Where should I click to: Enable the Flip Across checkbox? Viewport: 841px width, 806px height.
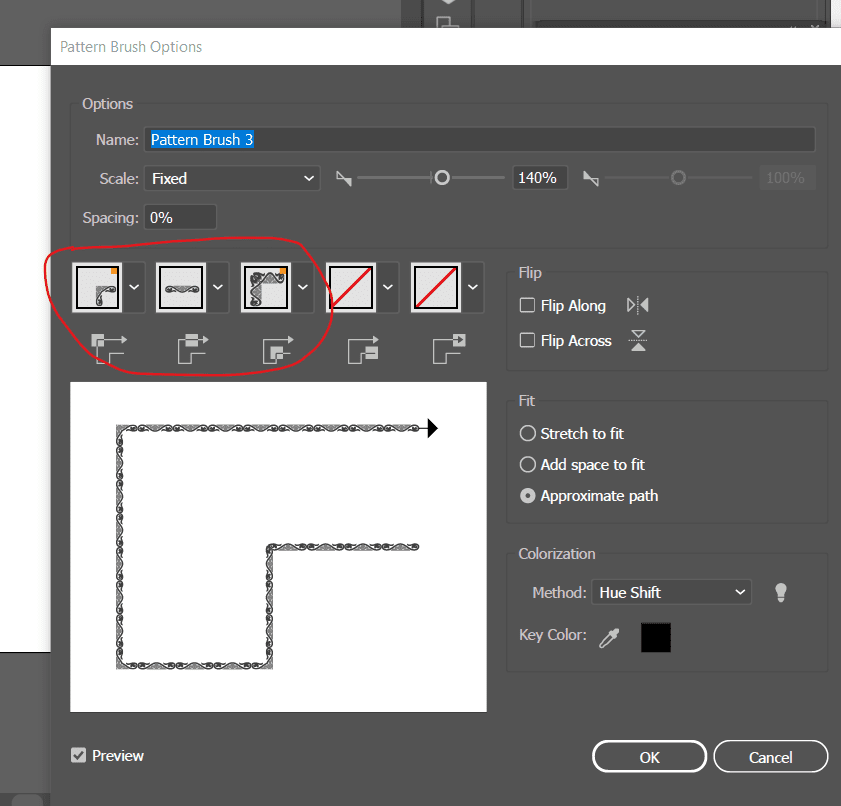[527, 340]
